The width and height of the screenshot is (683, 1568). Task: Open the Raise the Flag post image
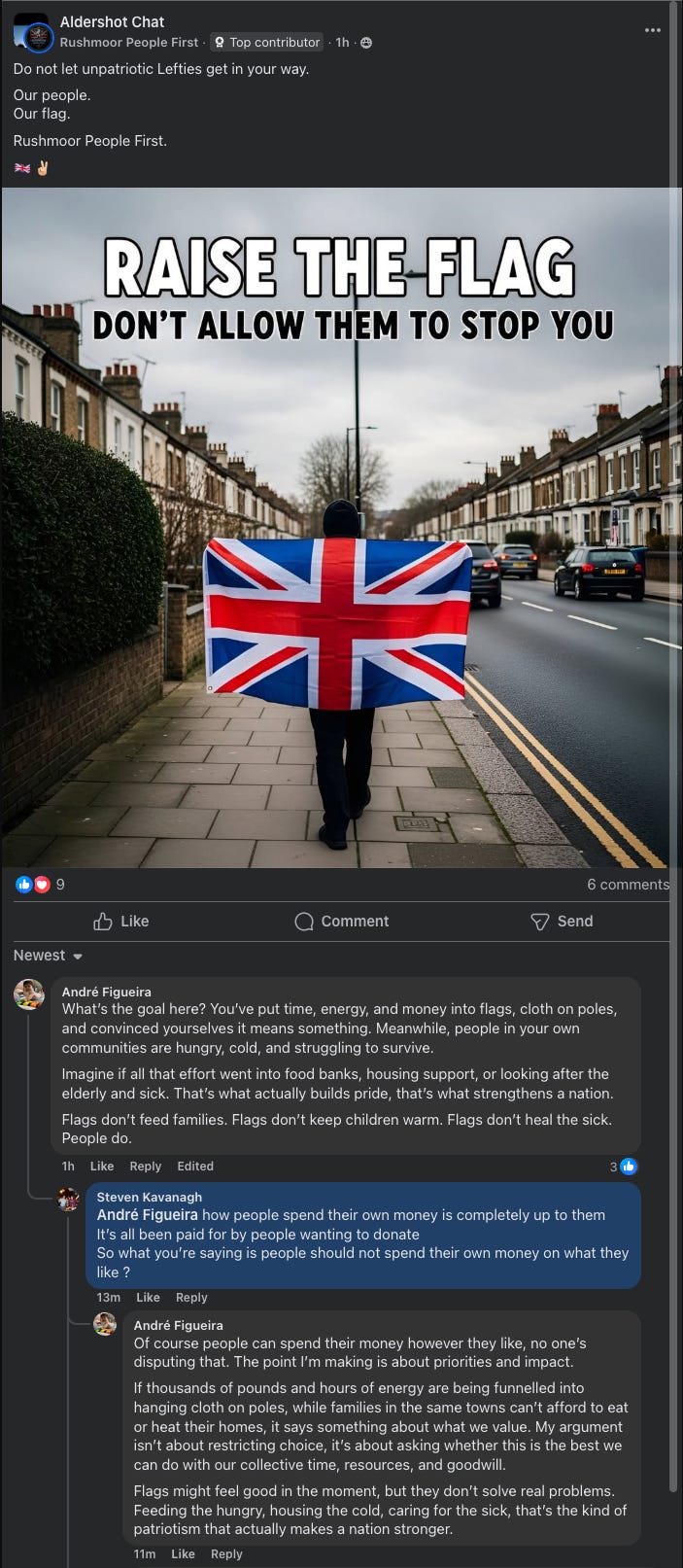341,528
